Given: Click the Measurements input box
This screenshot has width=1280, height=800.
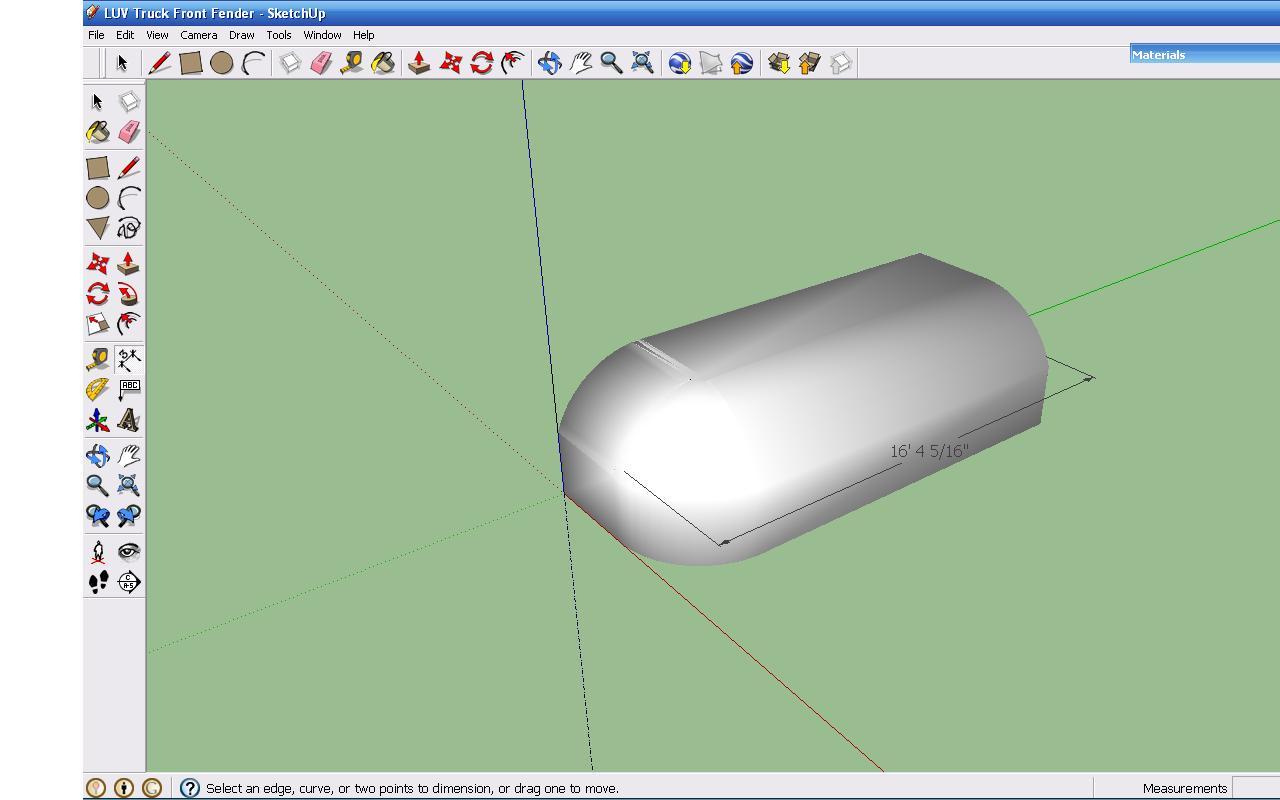Looking at the screenshot, I should coord(1256,788).
